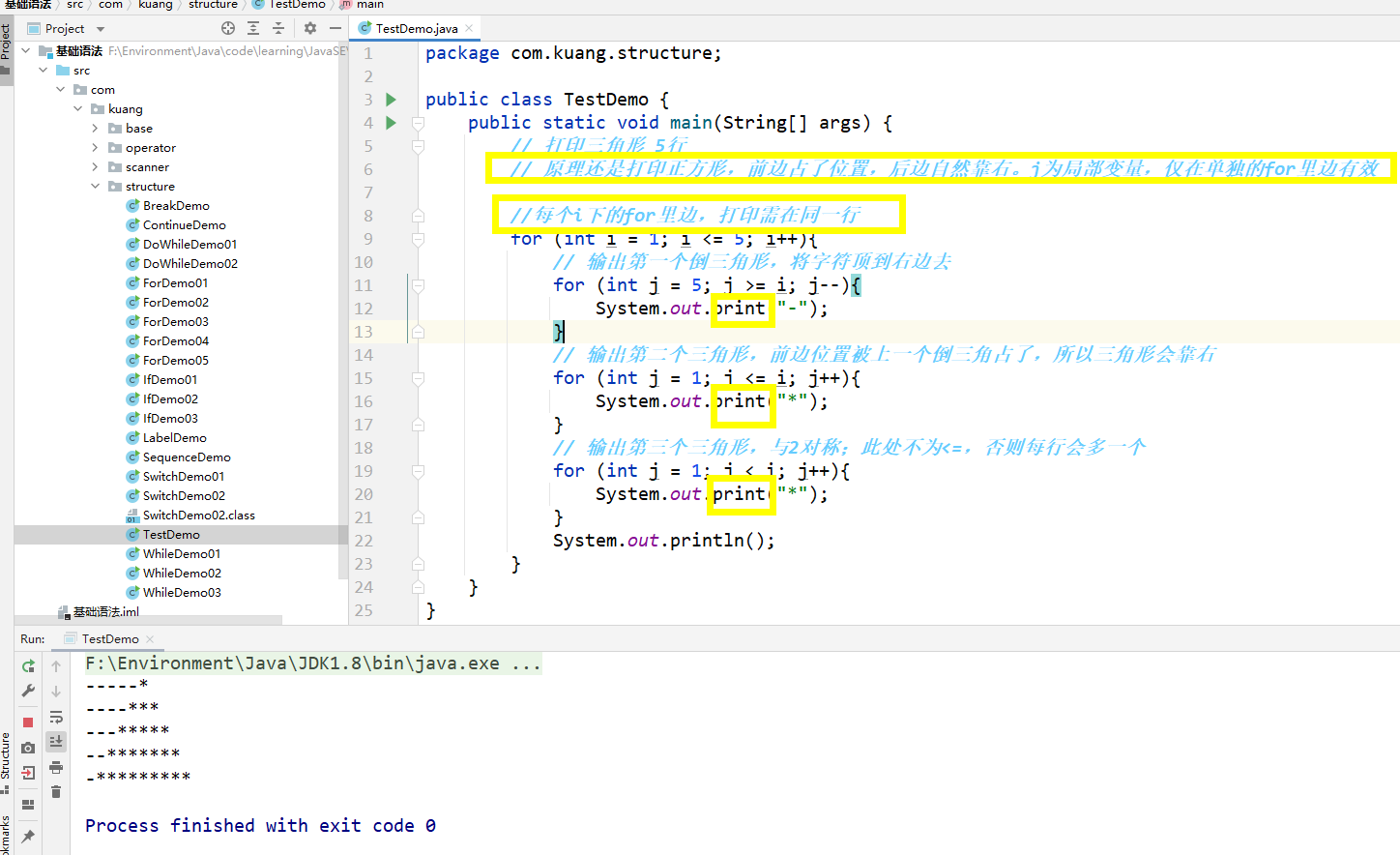1400x855 pixels.
Task: Open Project panel gear options
Action: [310, 28]
